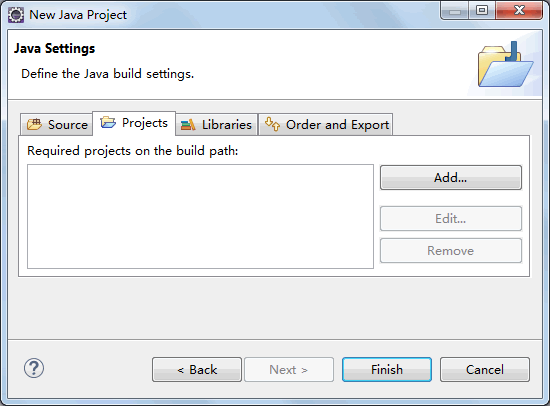
Task: Click the package icon on the Source tab
Action: (34, 124)
